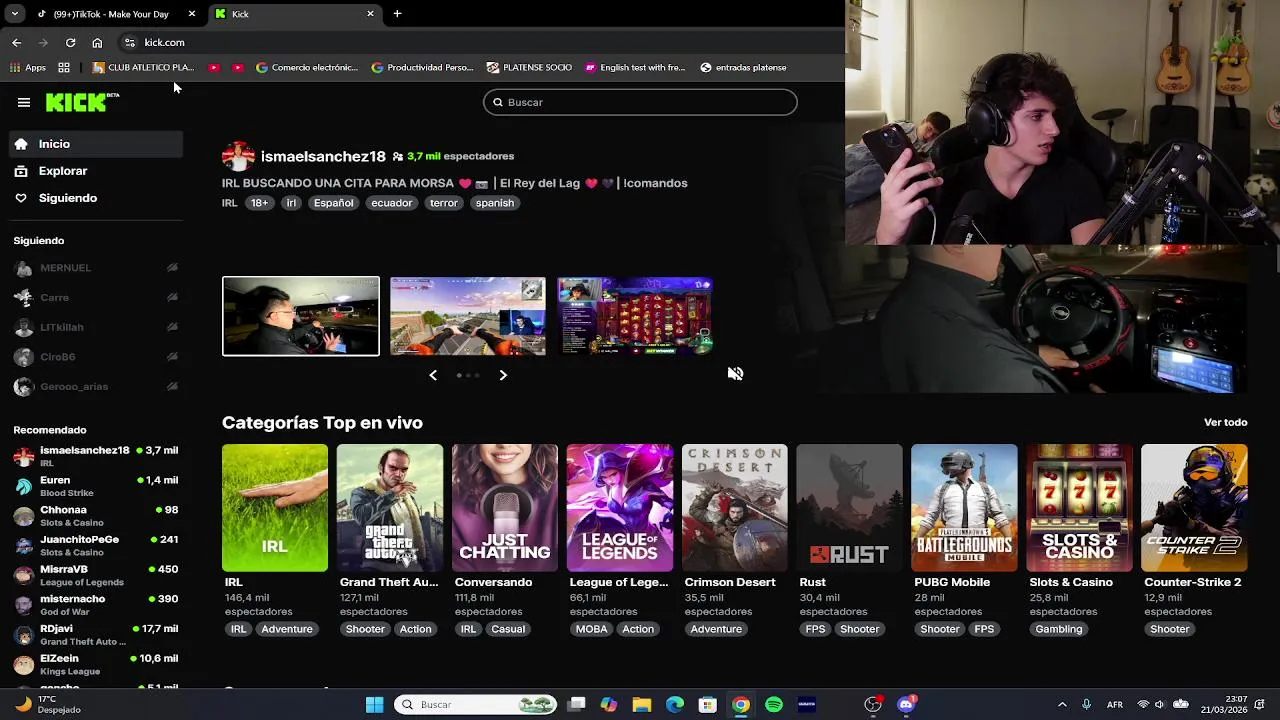The width and height of the screenshot is (1280, 720).
Task: Open the League of Legends category card
Action: point(620,508)
